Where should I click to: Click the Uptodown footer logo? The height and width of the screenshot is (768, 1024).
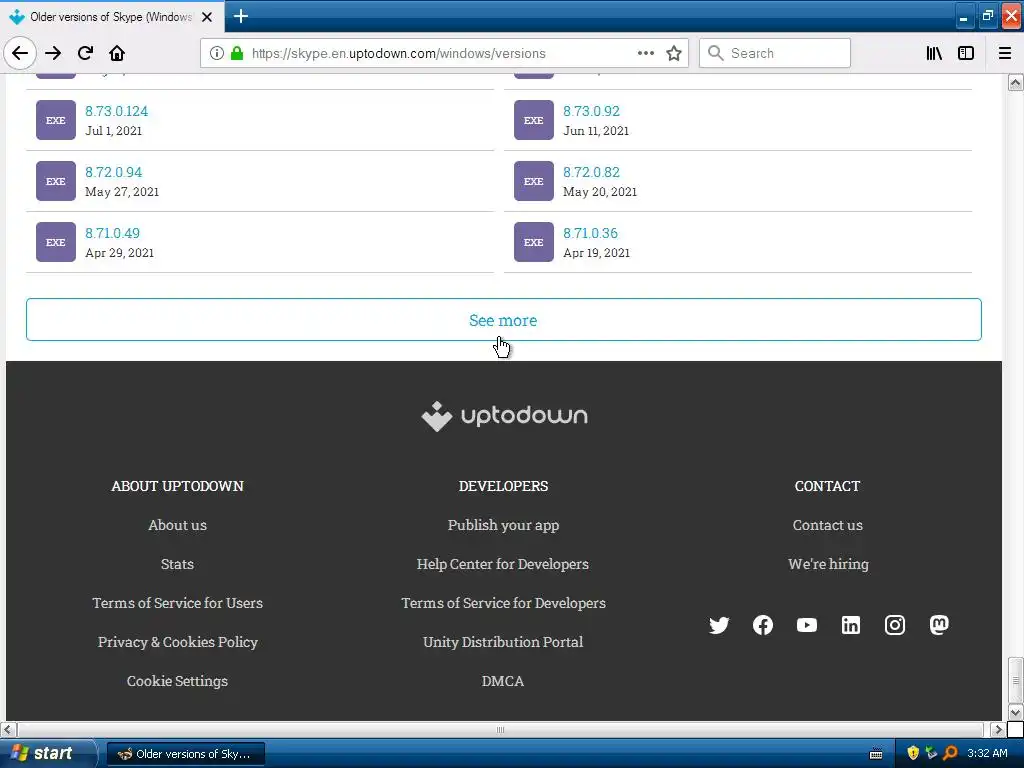tap(504, 415)
